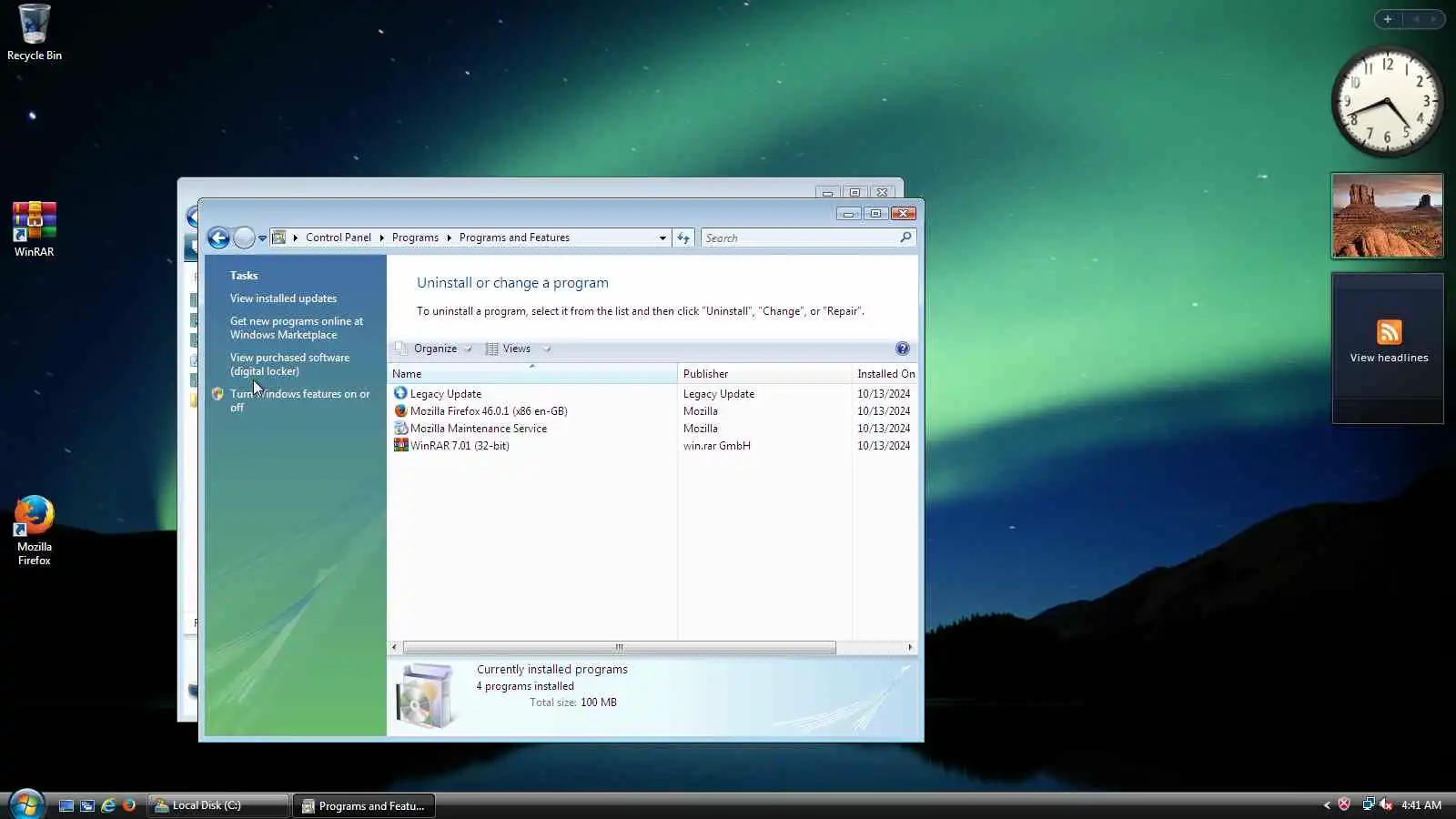1456x819 pixels.
Task: Open the blue Help question mark
Action: (x=902, y=349)
